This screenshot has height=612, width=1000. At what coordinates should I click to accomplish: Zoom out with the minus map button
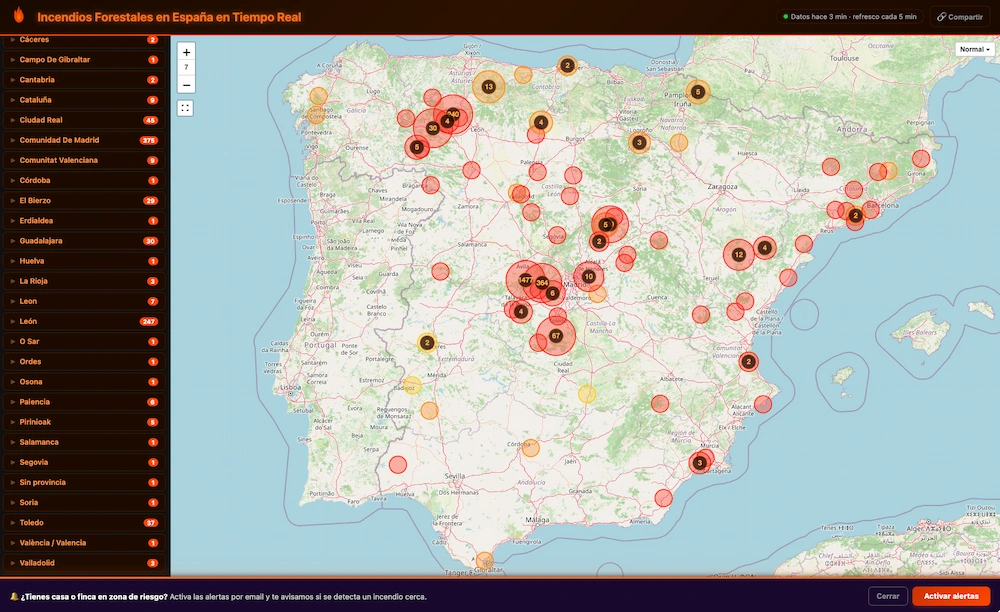coord(186,85)
